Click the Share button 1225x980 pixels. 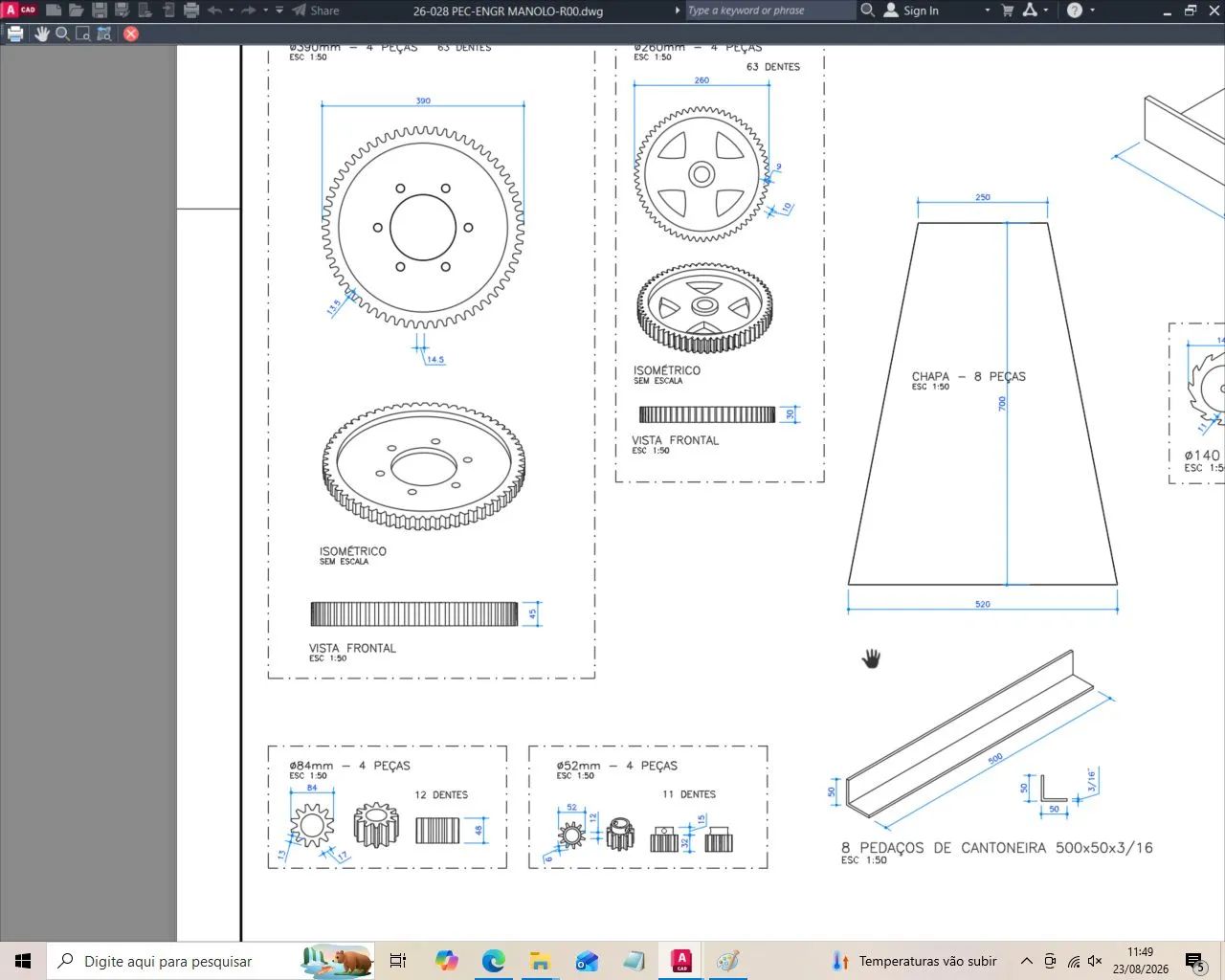coord(316,11)
